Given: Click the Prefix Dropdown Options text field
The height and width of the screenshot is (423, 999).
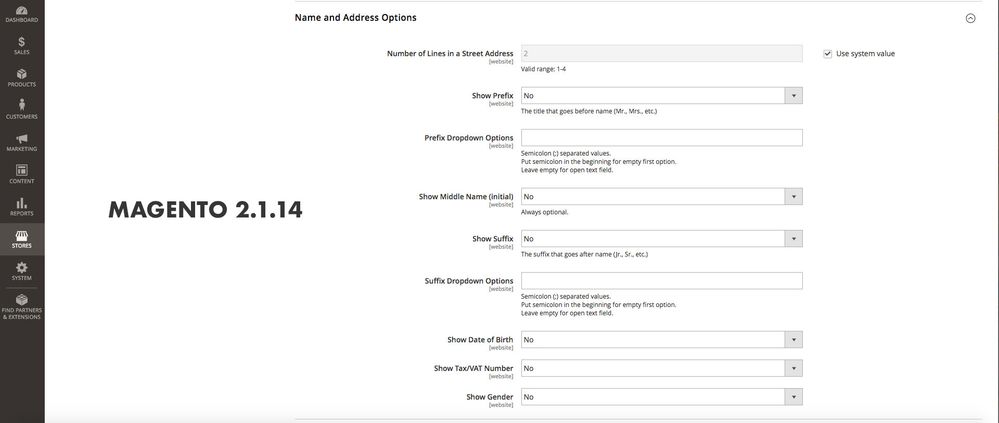Looking at the screenshot, I should click(661, 138).
